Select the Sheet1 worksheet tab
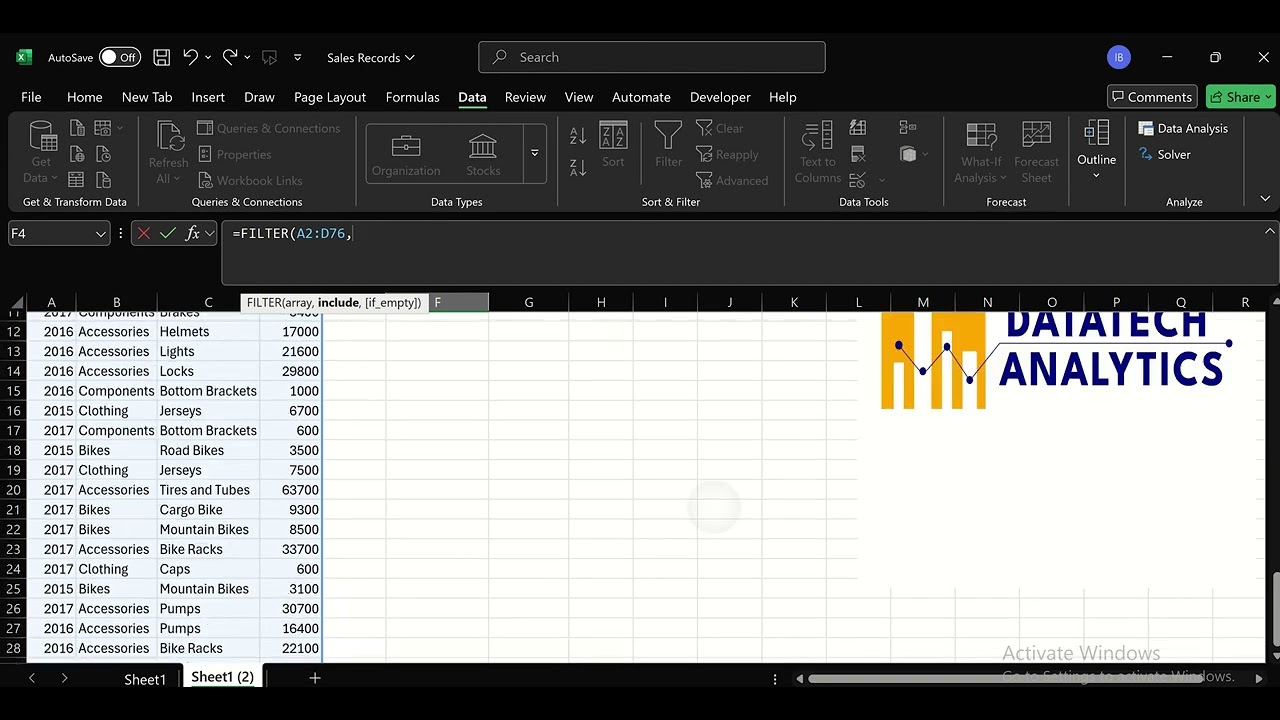The image size is (1280, 720). [x=145, y=679]
